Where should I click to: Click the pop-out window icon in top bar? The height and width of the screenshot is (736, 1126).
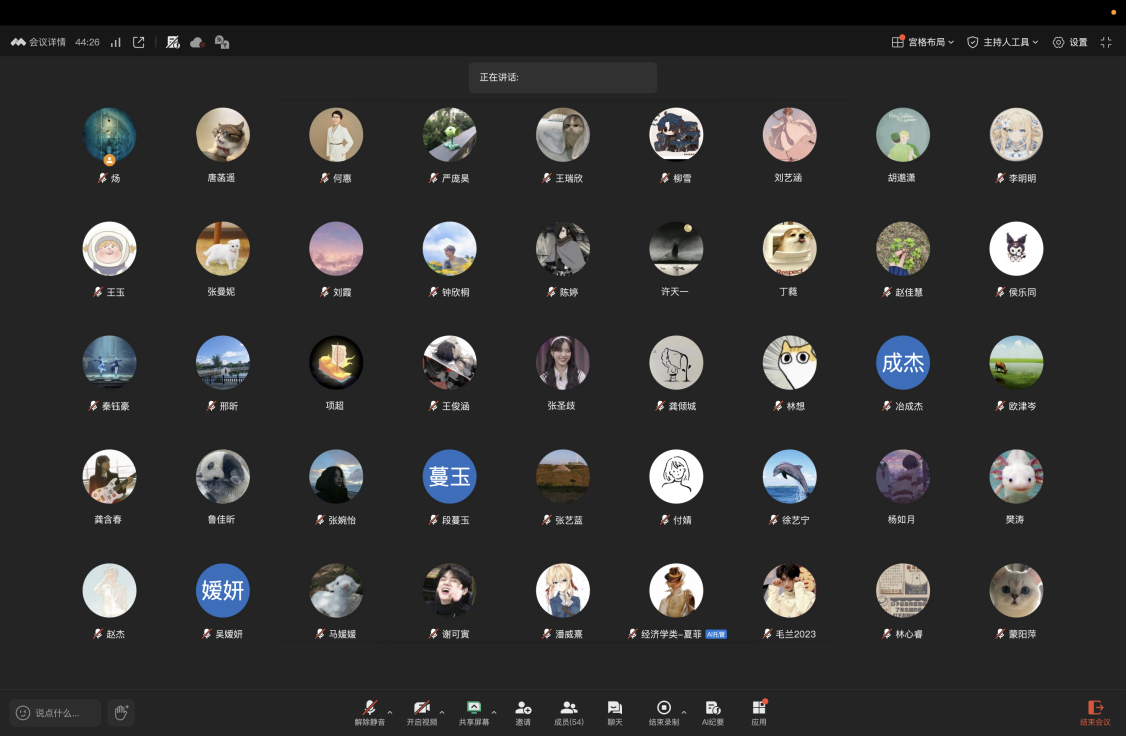point(139,42)
